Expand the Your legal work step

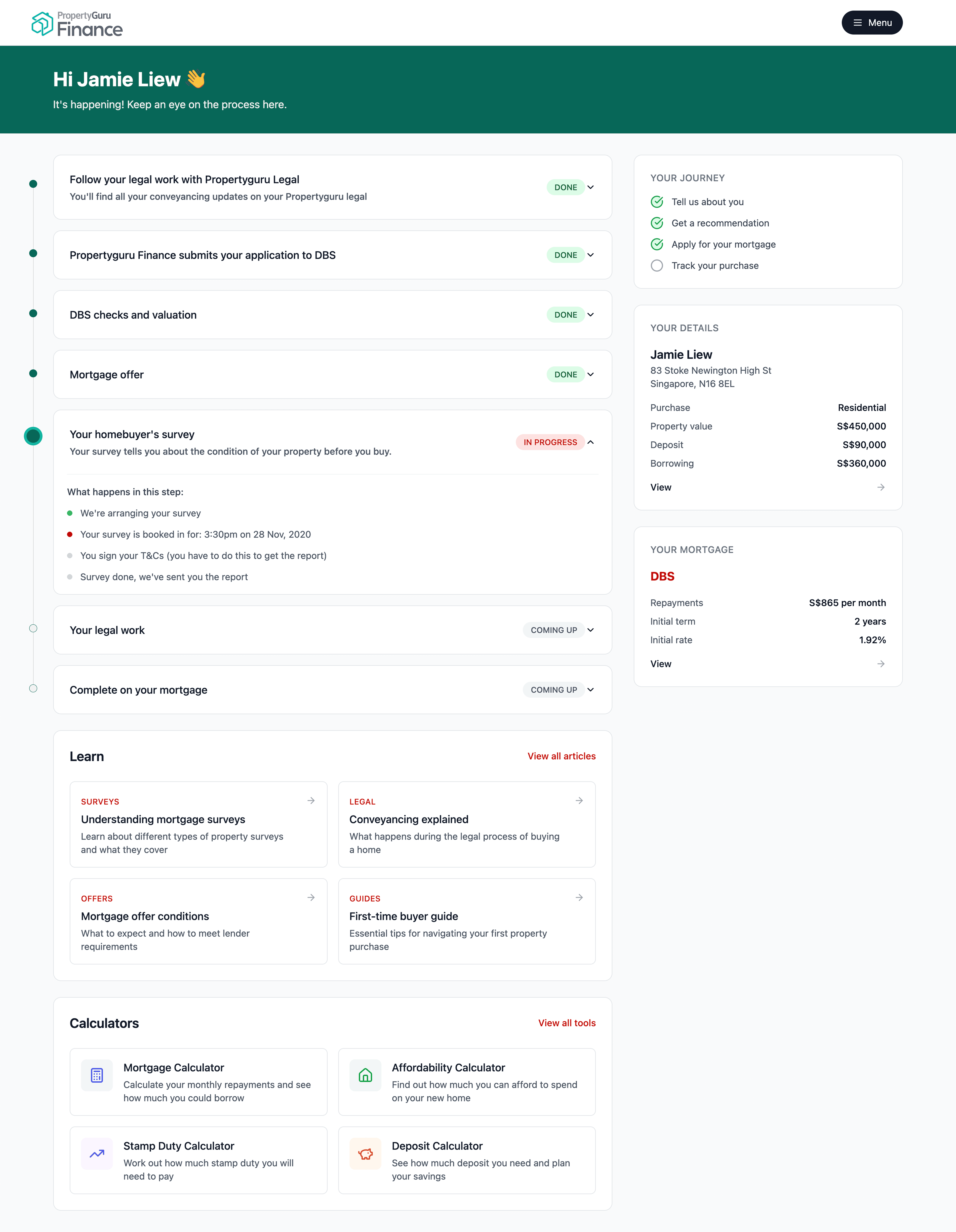coord(590,630)
